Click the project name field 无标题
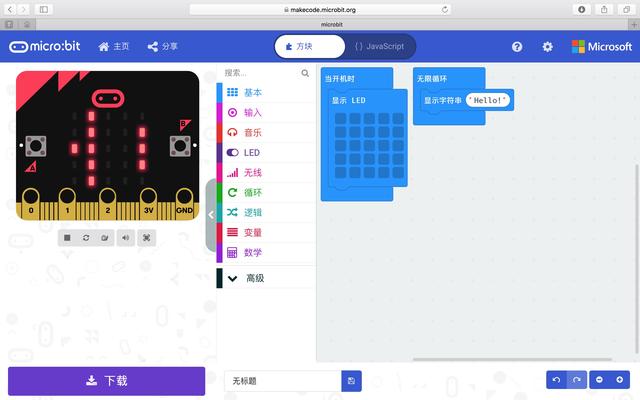The height and width of the screenshot is (400, 640). [283, 381]
